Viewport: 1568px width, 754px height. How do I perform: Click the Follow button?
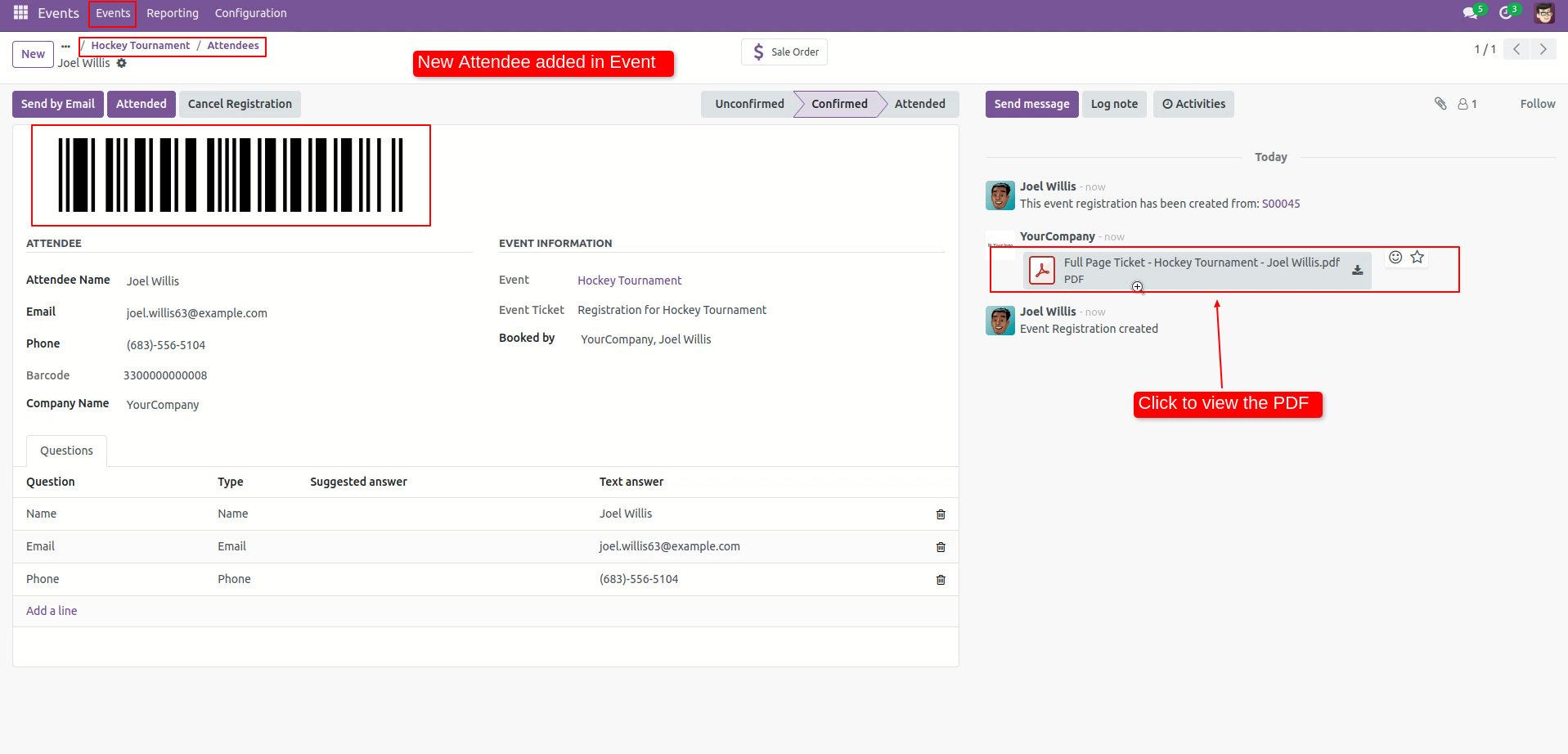[x=1538, y=104]
